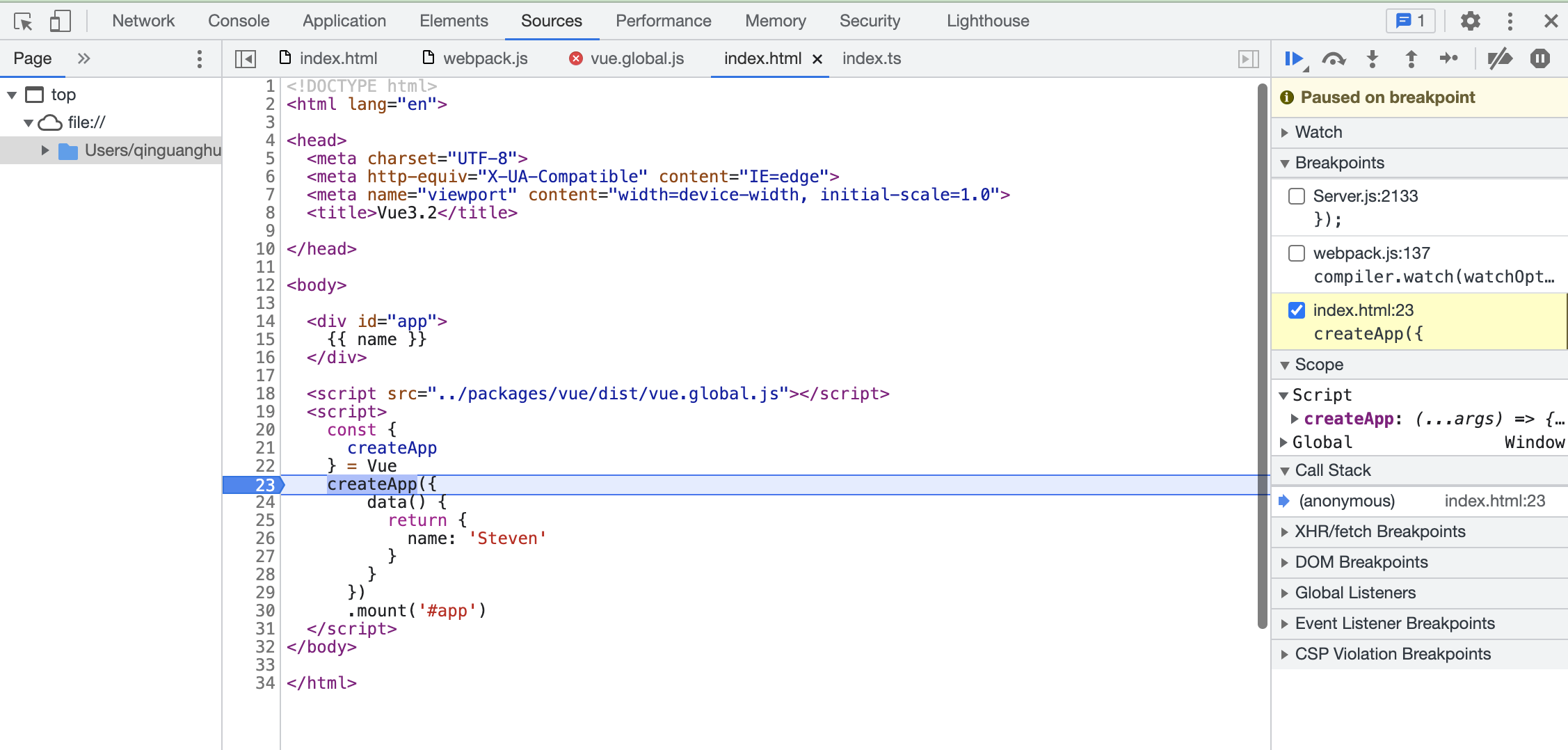The width and height of the screenshot is (1568, 750).
Task: Toggle pause on exceptions
Action: tap(1540, 58)
